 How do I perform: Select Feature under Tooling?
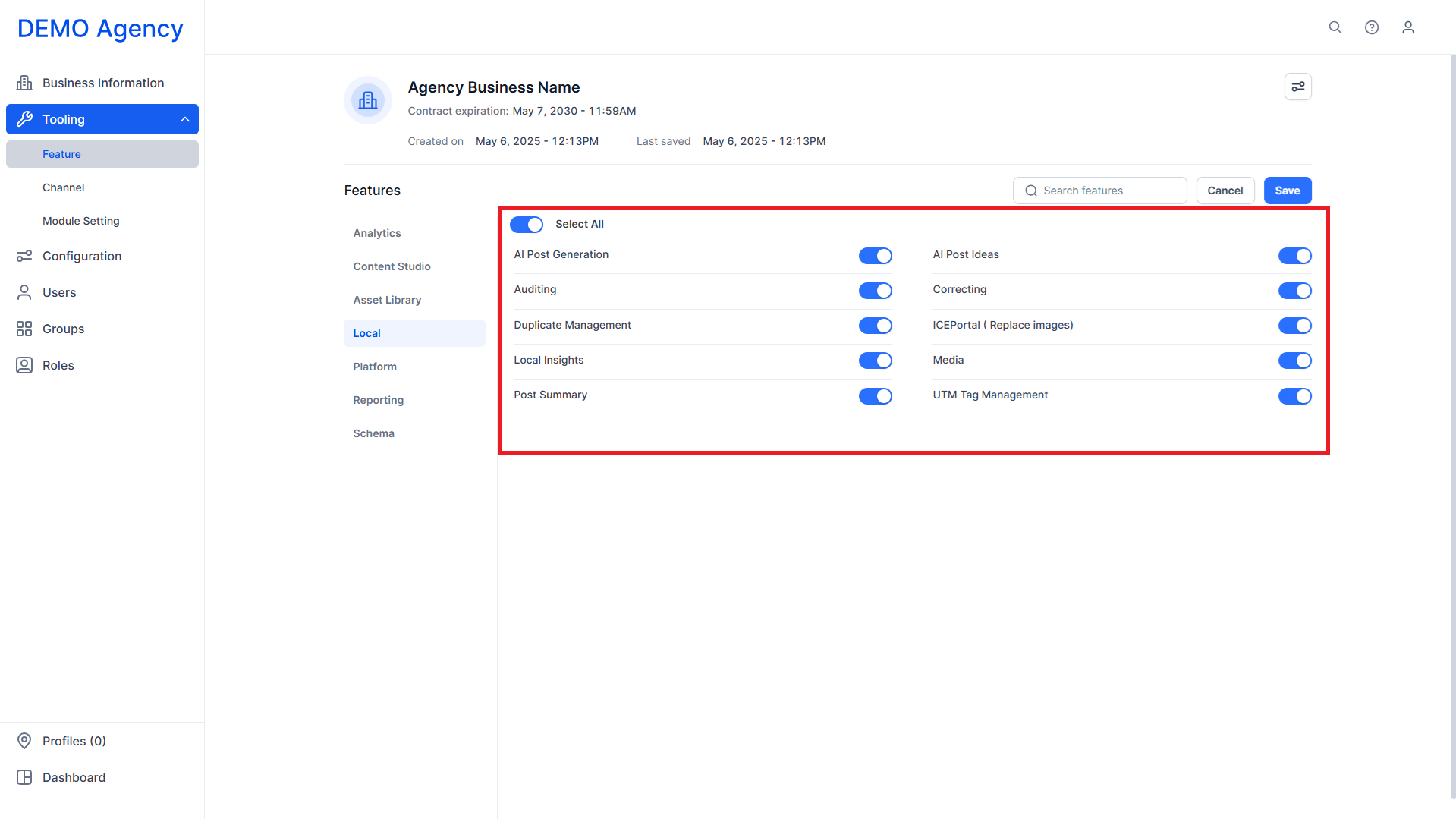coord(102,154)
